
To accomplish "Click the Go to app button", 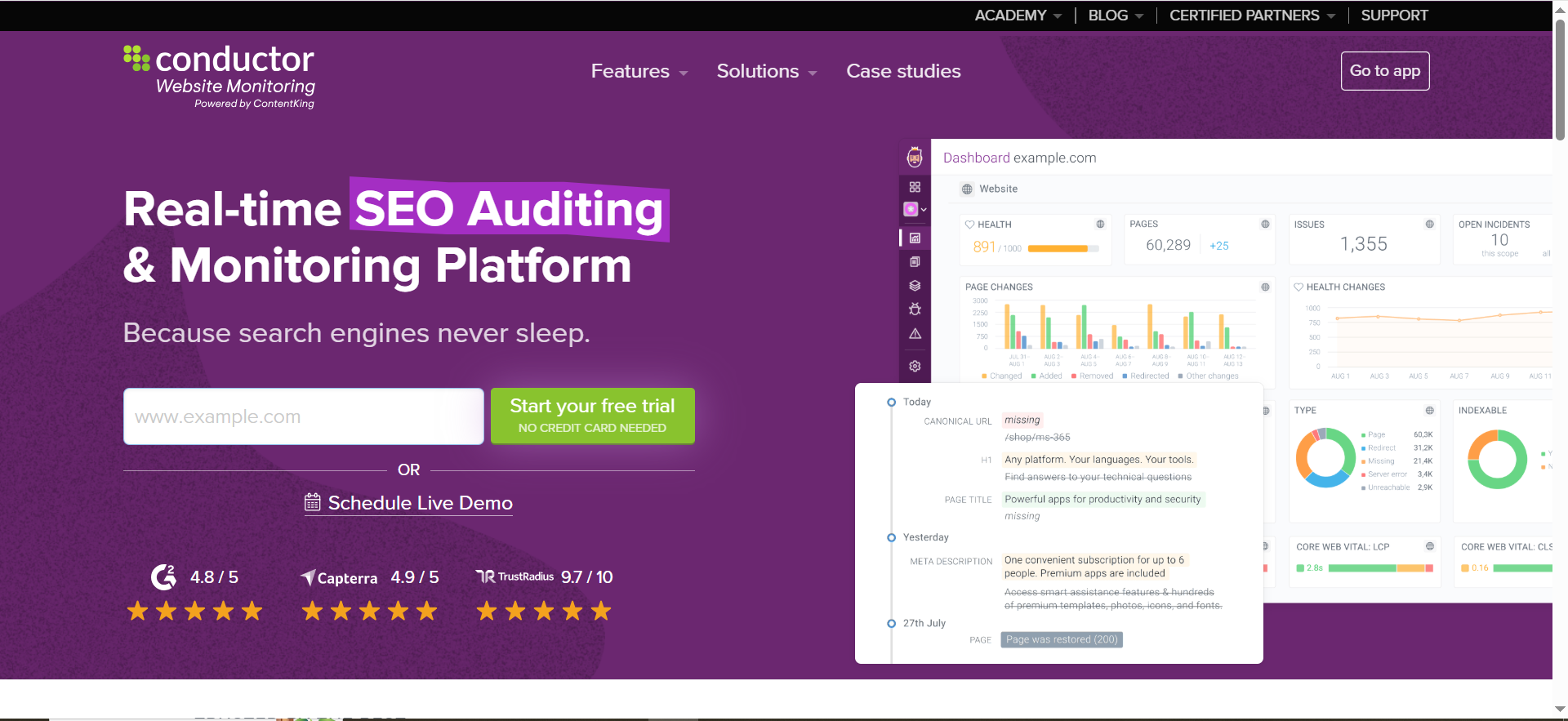I will point(1384,71).
